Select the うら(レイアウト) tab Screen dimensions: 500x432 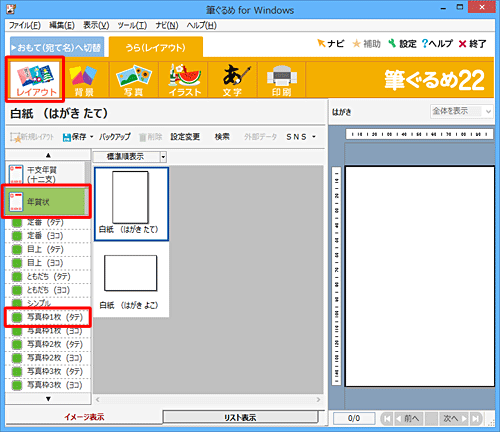pyautogui.click(x=156, y=48)
